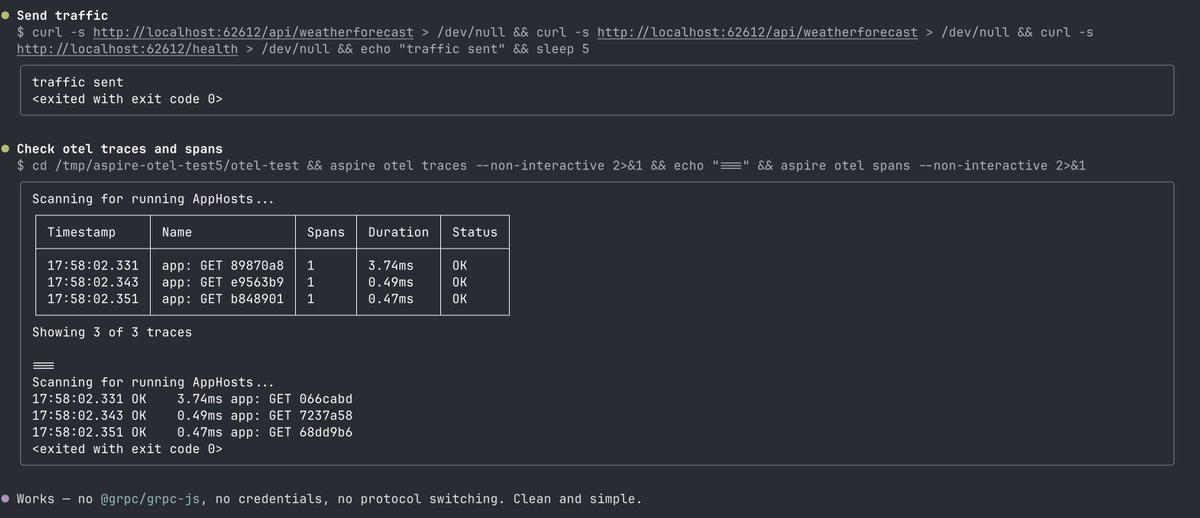Click the 0.49ms duration in the traces table
This screenshot has height=518, width=1200.
(x=391, y=282)
